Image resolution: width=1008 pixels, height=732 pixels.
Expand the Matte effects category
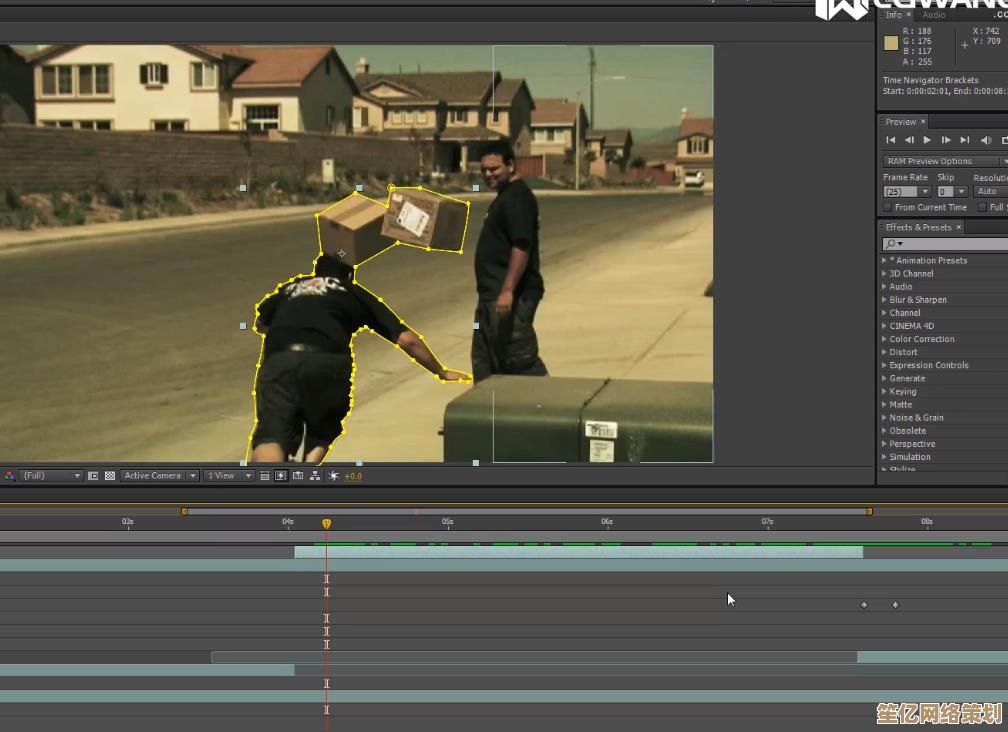point(885,405)
